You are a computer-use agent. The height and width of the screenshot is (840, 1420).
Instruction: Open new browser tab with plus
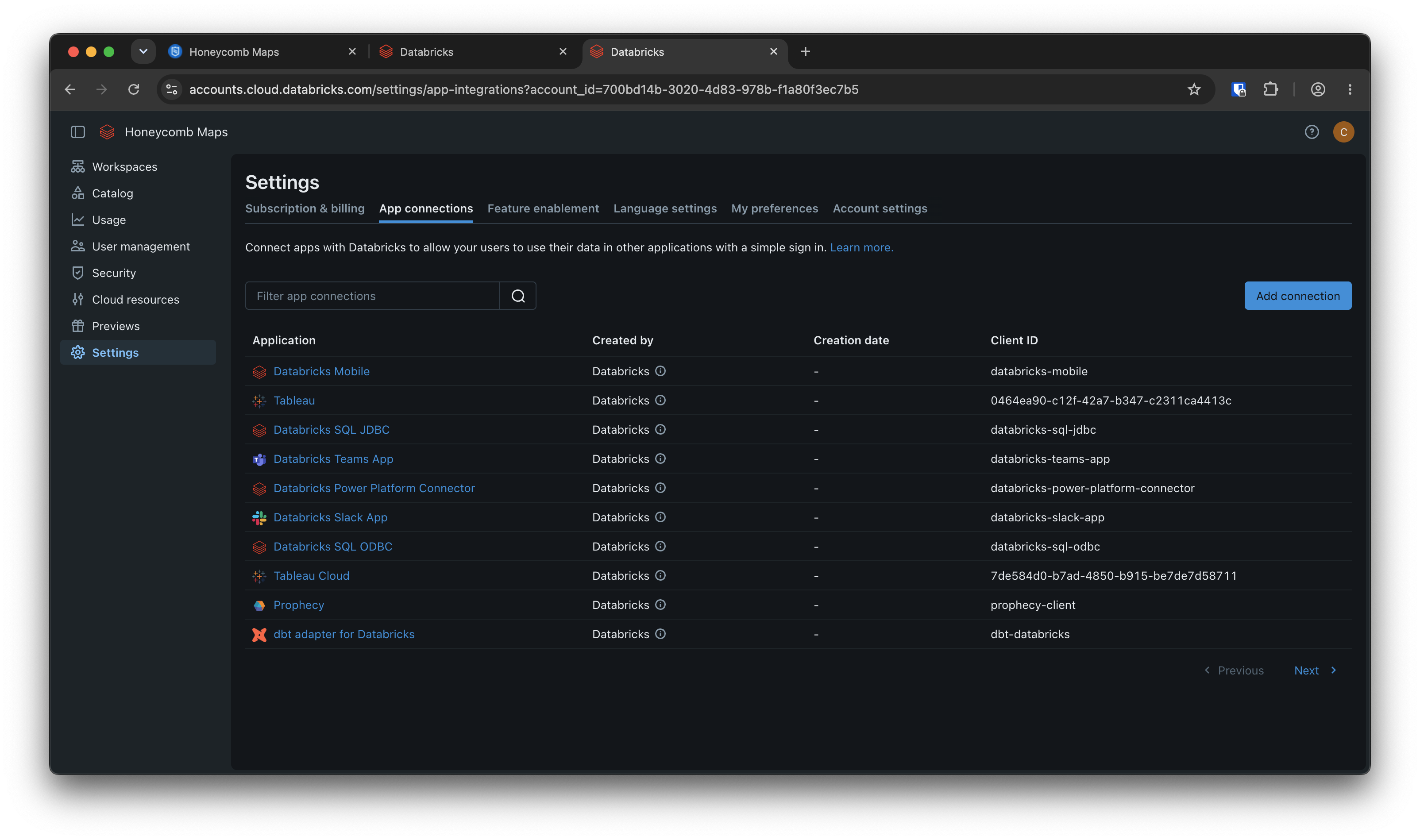pos(805,51)
